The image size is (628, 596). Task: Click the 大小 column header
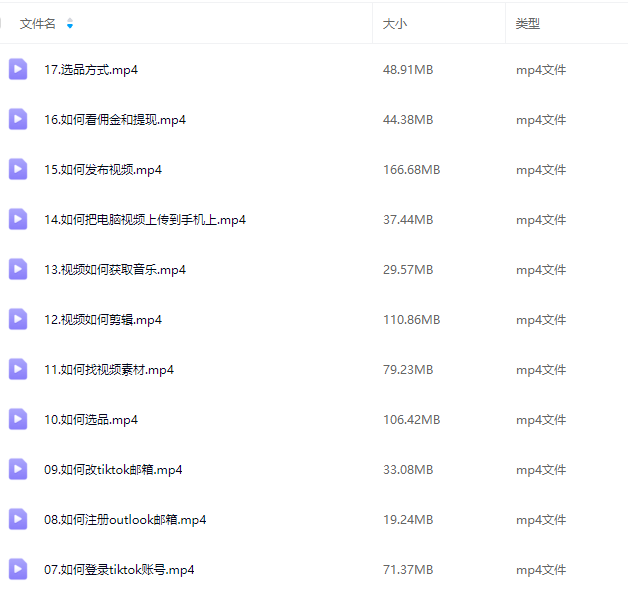[395, 24]
